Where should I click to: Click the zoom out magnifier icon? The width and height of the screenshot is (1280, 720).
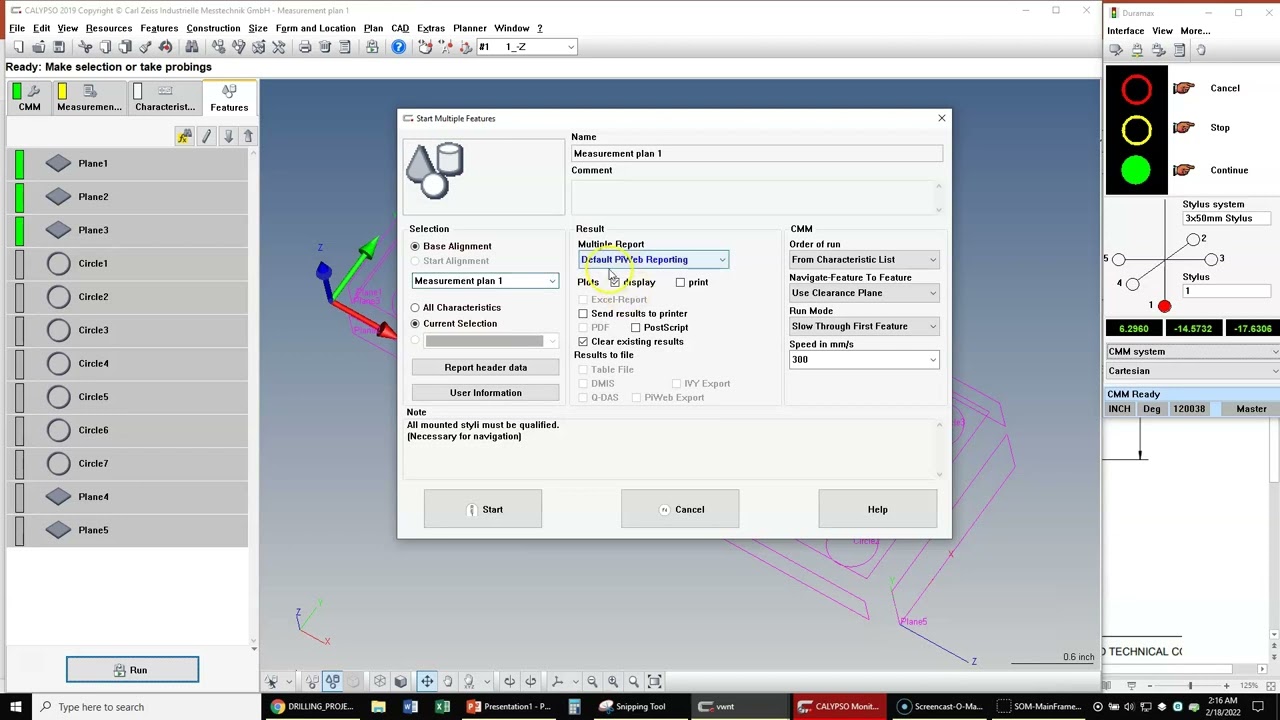(x=592, y=681)
